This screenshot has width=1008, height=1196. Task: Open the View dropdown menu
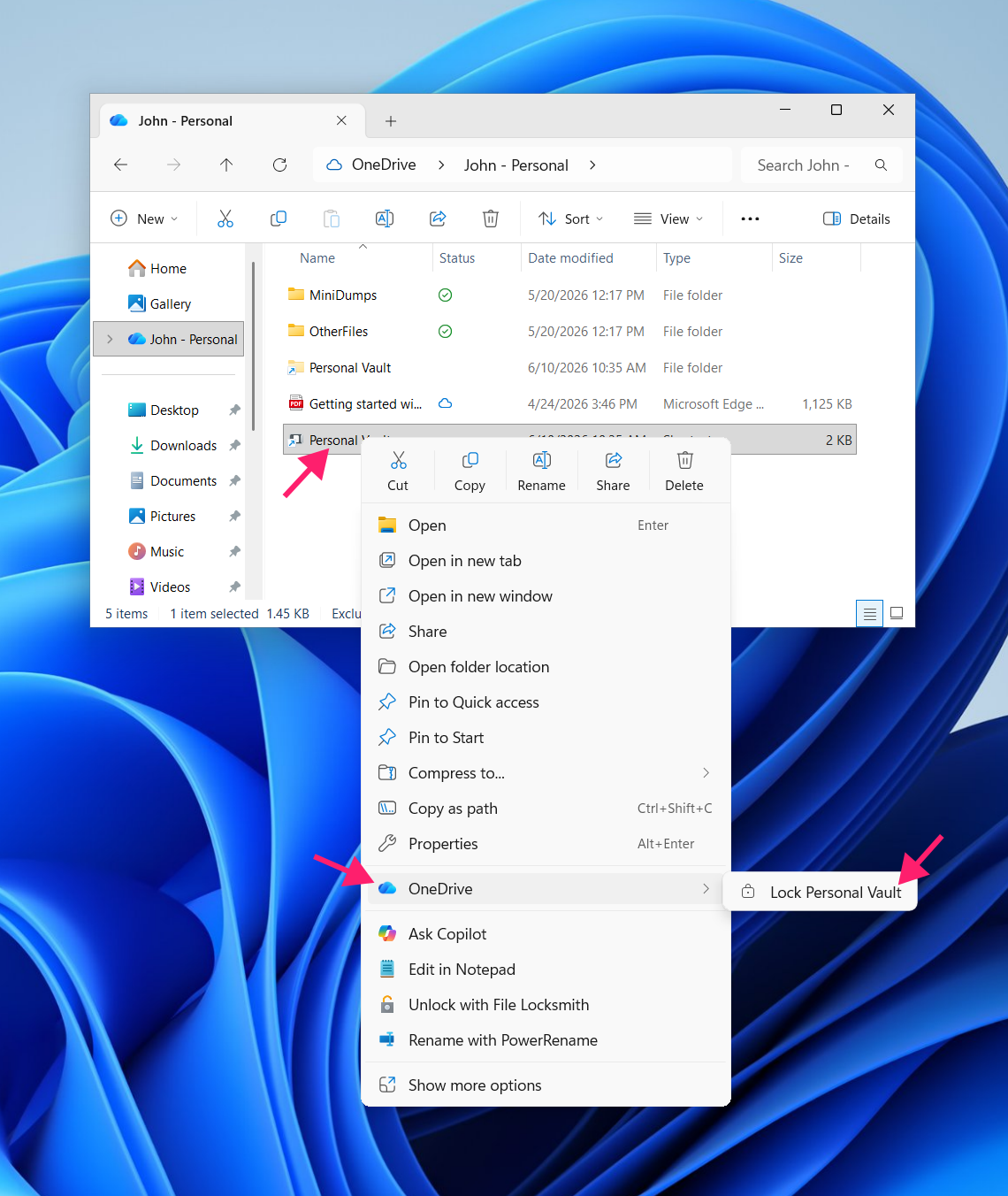pos(668,218)
